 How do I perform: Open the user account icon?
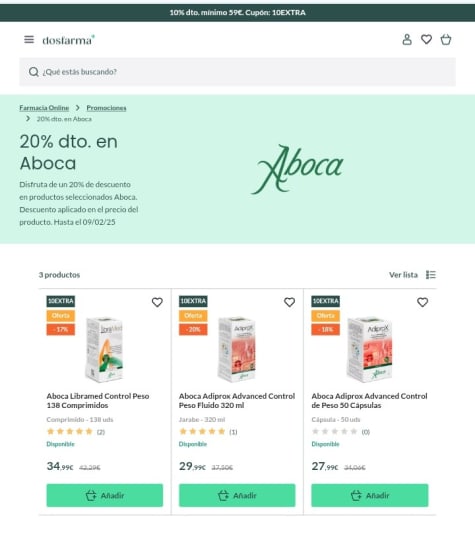point(407,39)
